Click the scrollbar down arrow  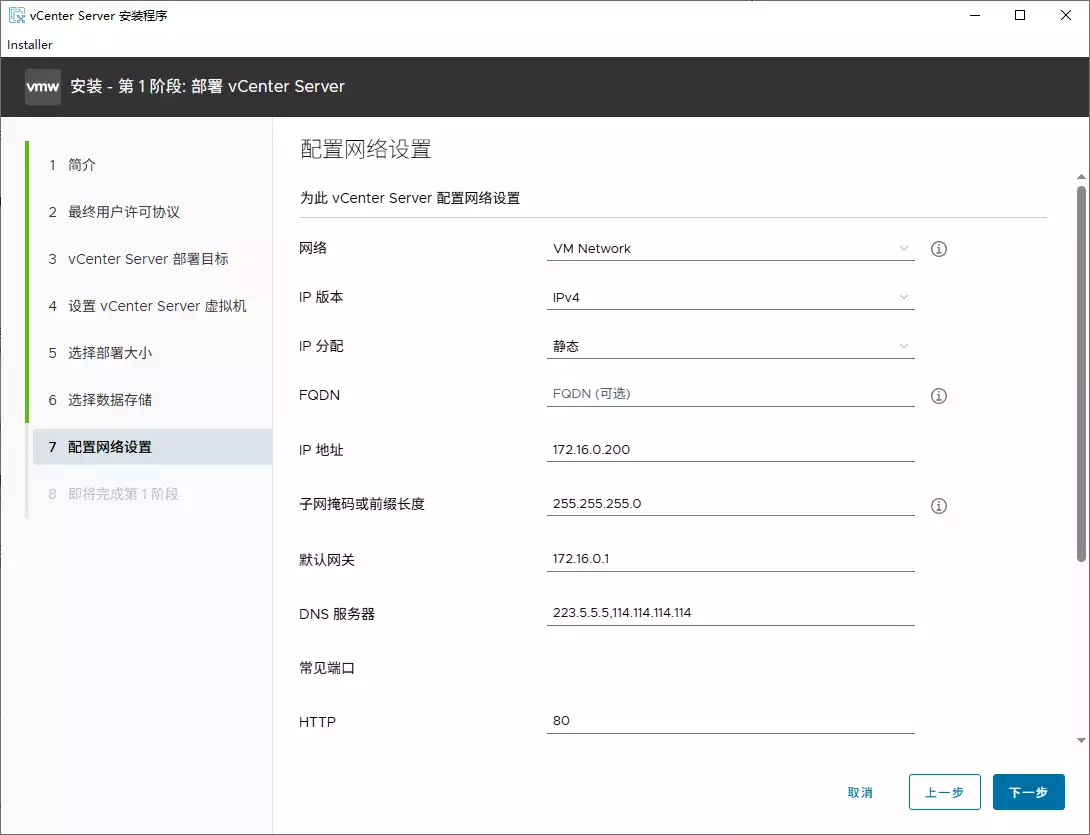(x=1081, y=741)
